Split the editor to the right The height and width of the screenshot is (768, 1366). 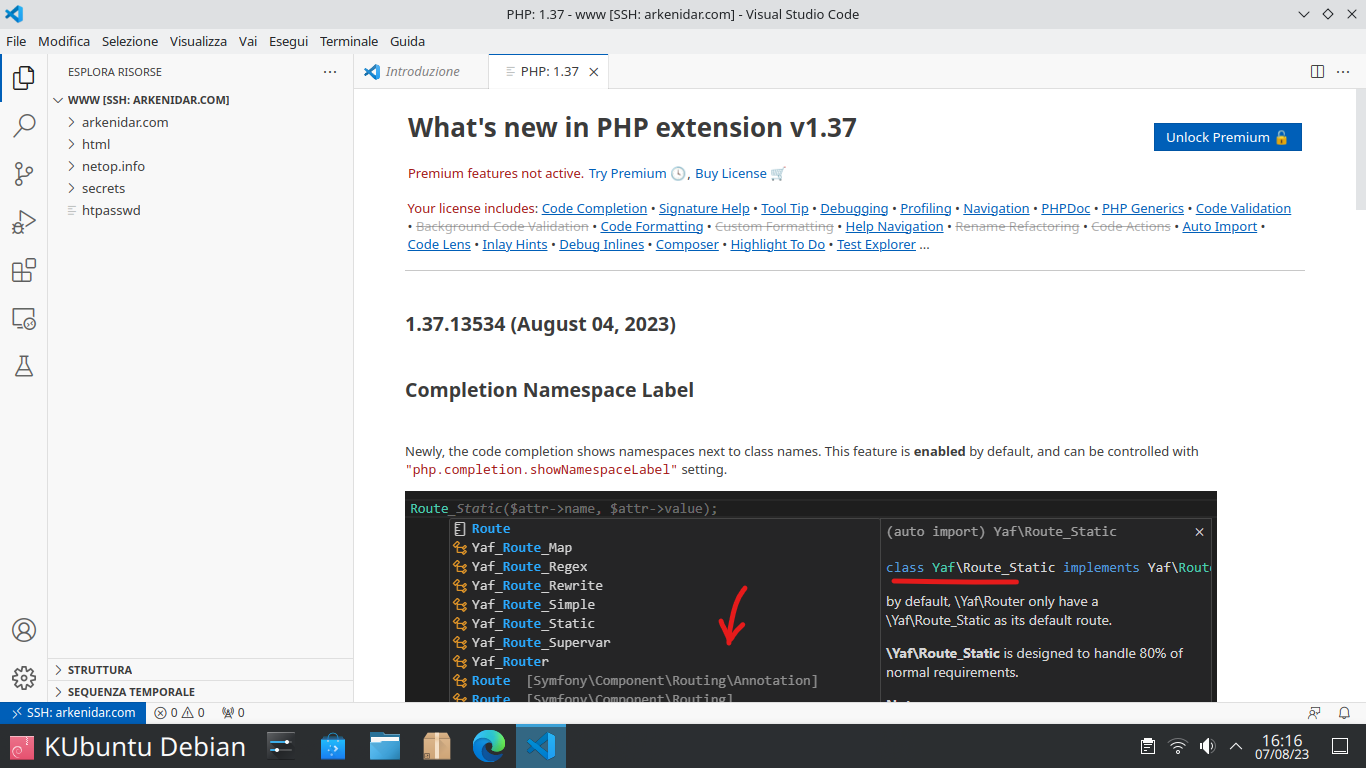(1318, 72)
